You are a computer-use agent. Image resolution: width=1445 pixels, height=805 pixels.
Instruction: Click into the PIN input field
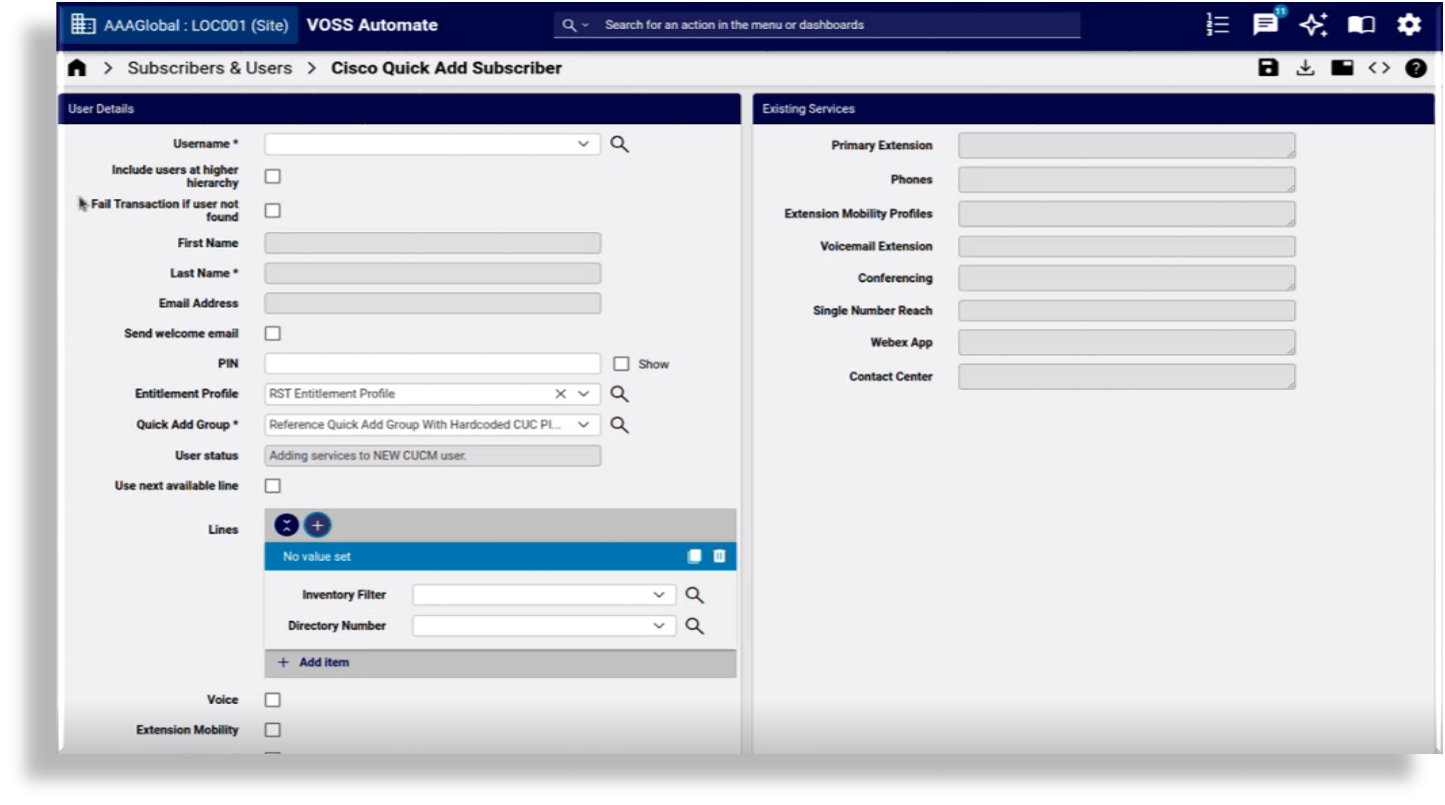(432, 364)
